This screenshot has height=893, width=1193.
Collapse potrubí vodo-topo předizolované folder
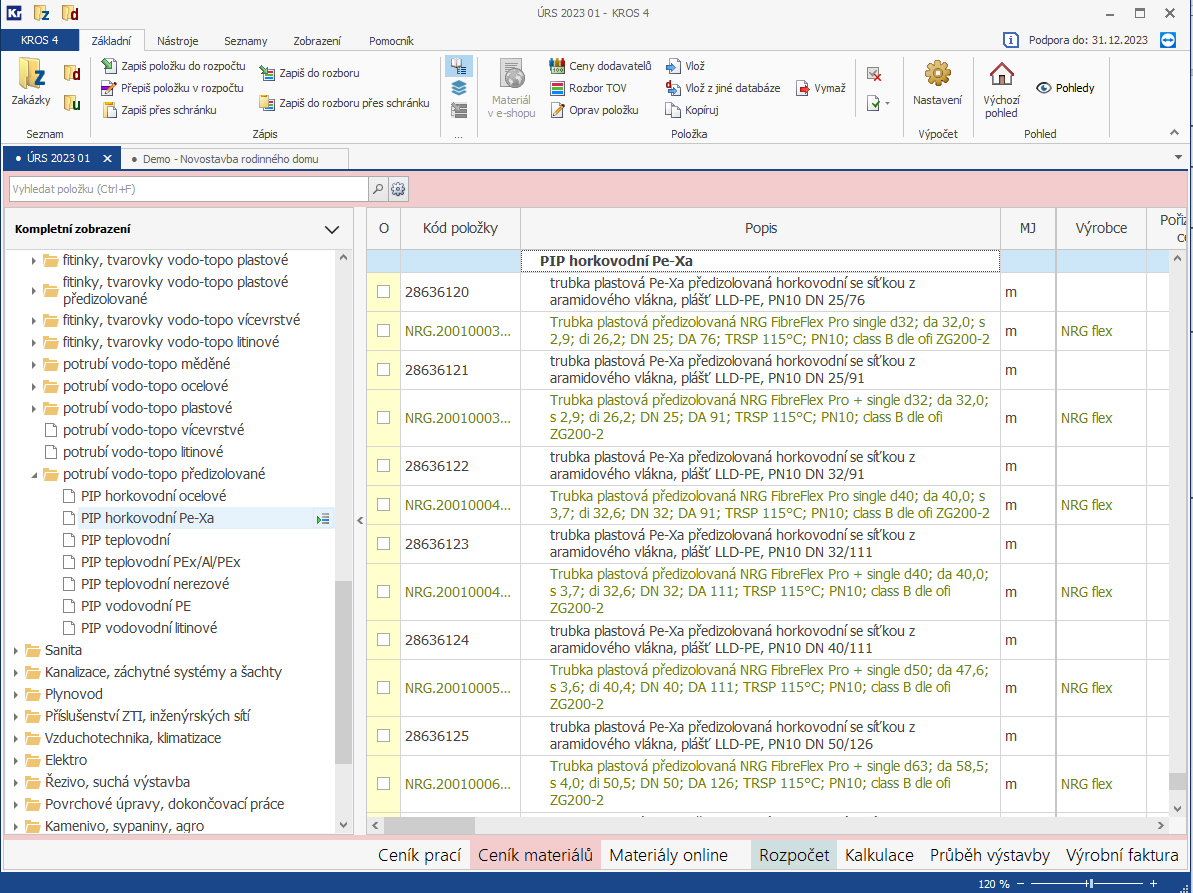point(34,475)
